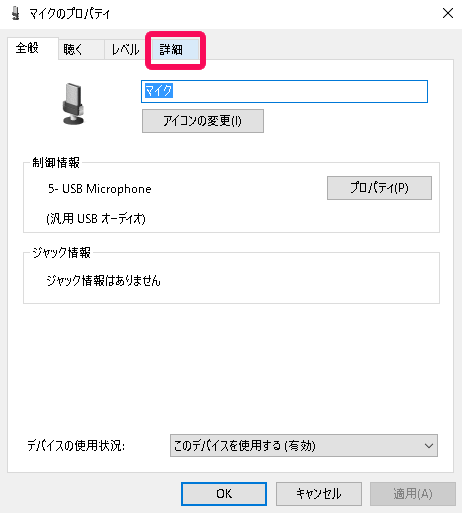
Task: Click the デバイスの使用状況 label
Action: click(76, 446)
